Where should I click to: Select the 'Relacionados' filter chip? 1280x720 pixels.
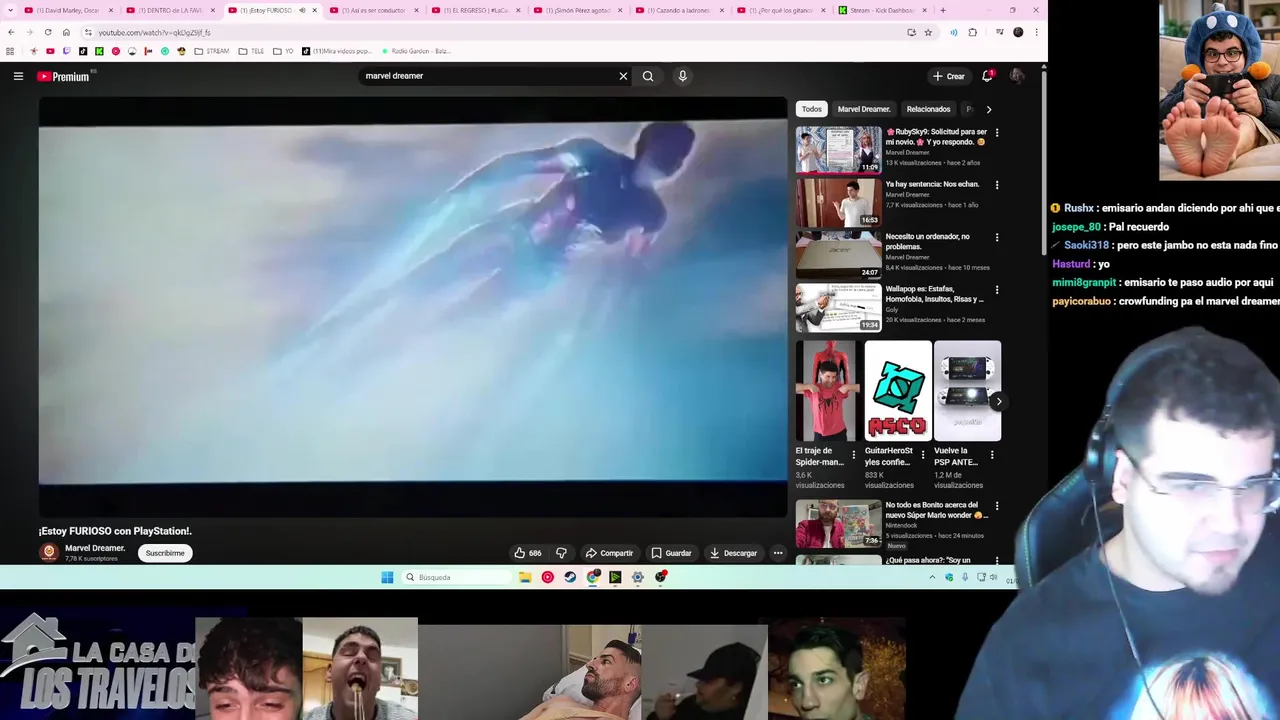928,109
